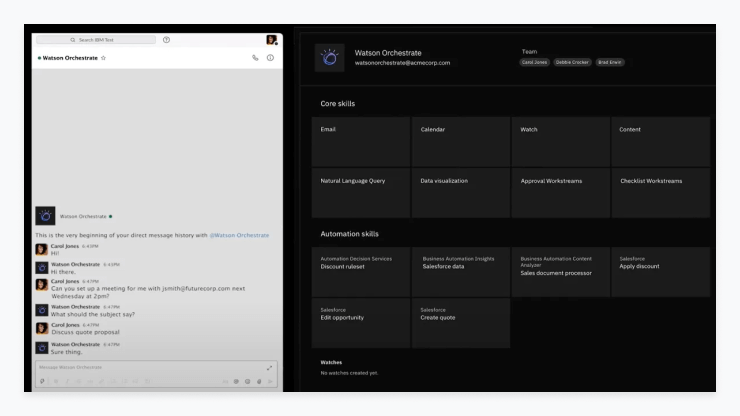Open the Edit opportunity Salesforce skill
Viewport: 740px width, 416px height.
coord(361,323)
